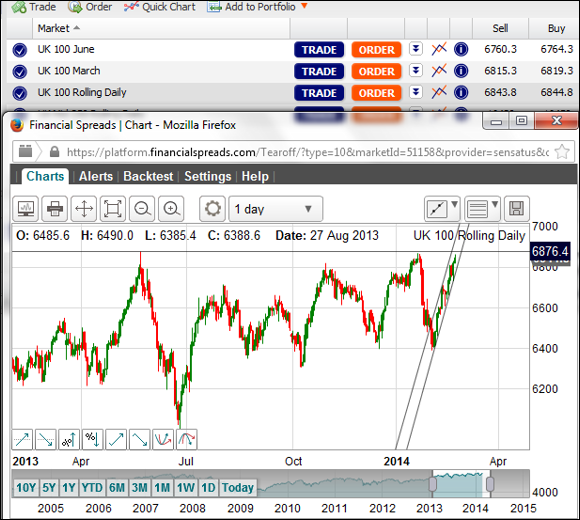Screen dimensions: 580x520
Task: Switch to the Alerts tab
Action: pos(96,176)
